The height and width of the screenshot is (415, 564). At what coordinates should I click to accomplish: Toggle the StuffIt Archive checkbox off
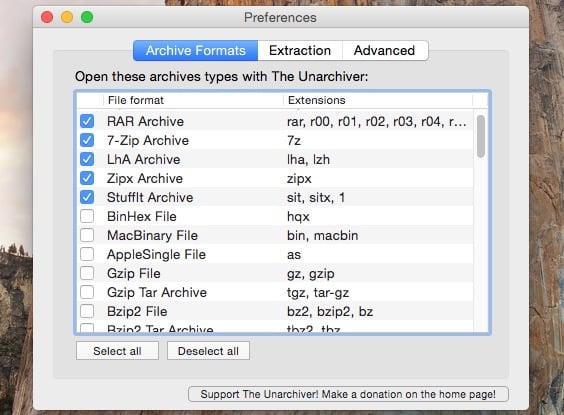[x=87, y=197]
